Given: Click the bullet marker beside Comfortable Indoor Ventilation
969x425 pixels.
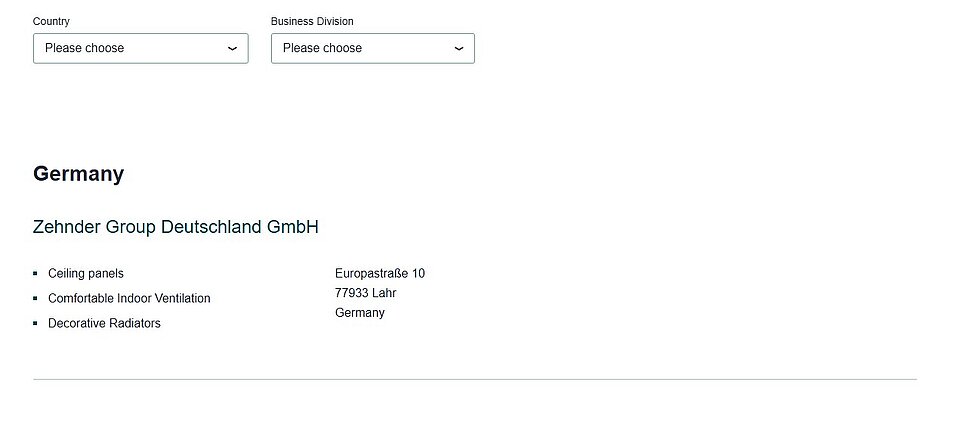Looking at the screenshot, I should pos(36,298).
